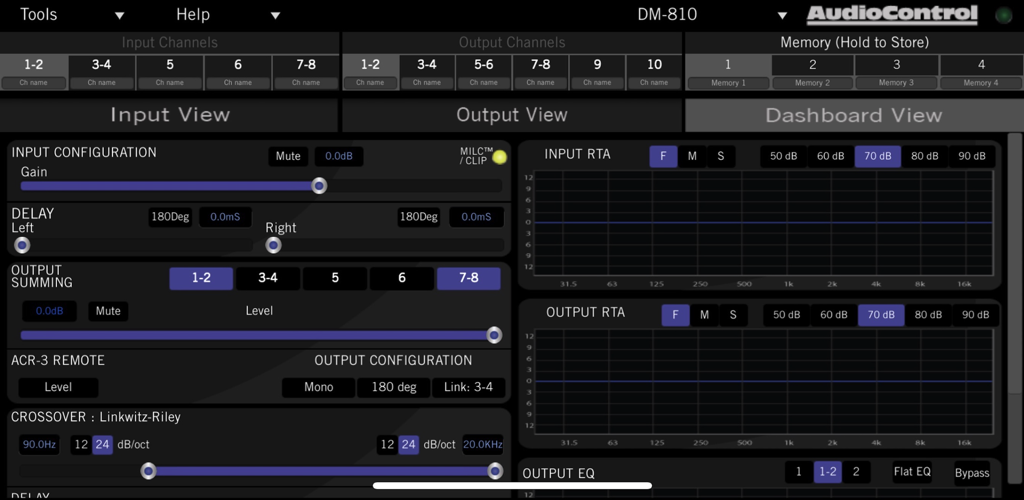Click the 90.0Hz high-pass crossover frequency

(39, 445)
